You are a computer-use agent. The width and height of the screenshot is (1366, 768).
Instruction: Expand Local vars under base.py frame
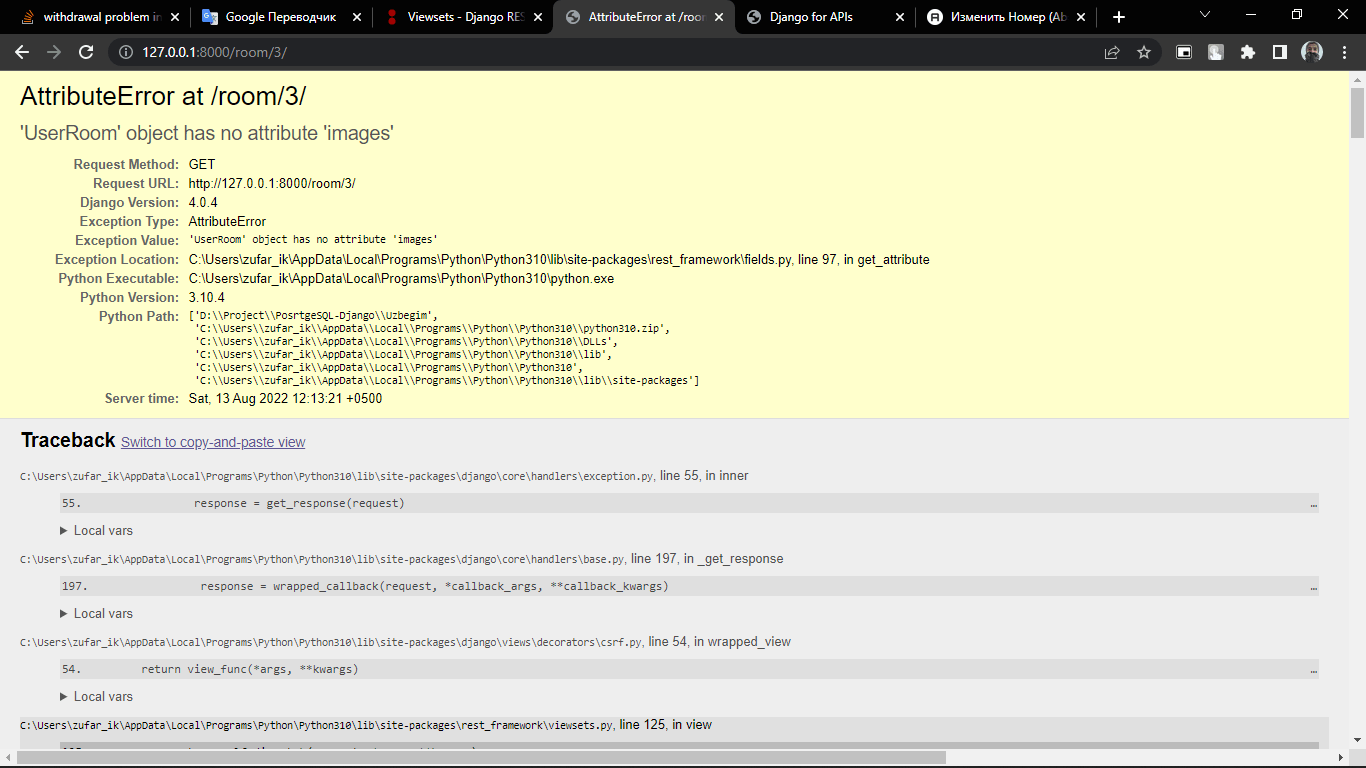pyautogui.click(x=96, y=614)
